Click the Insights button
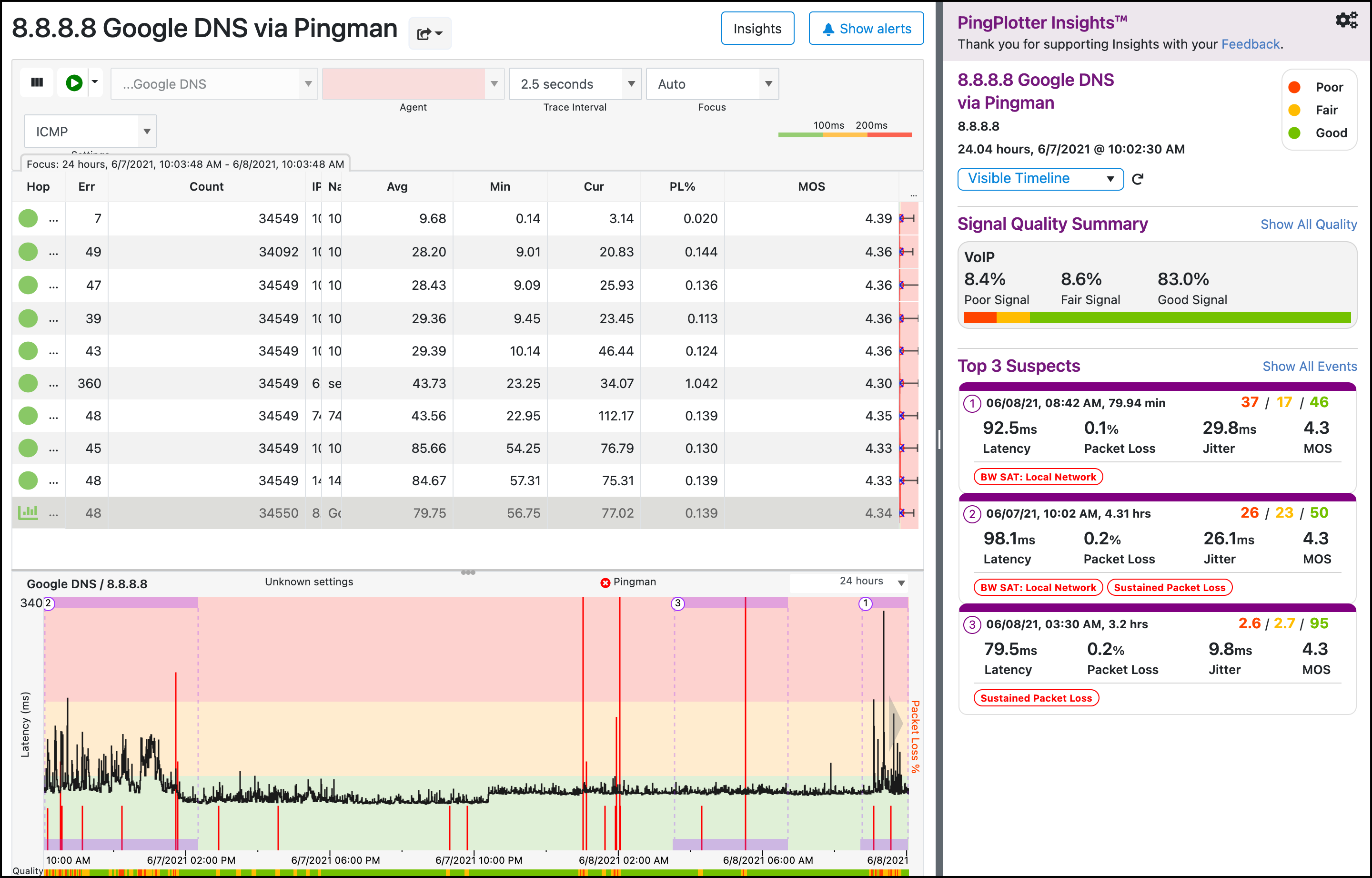This screenshot has height=878, width=1372. pyautogui.click(x=756, y=28)
